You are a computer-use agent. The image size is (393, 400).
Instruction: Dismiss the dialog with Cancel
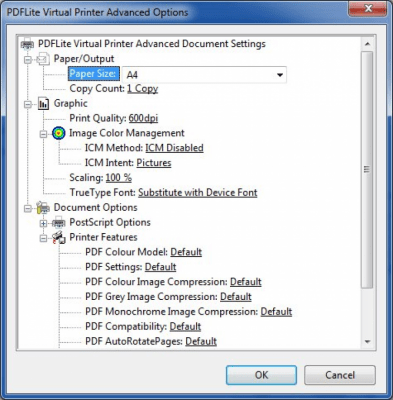coord(340,375)
